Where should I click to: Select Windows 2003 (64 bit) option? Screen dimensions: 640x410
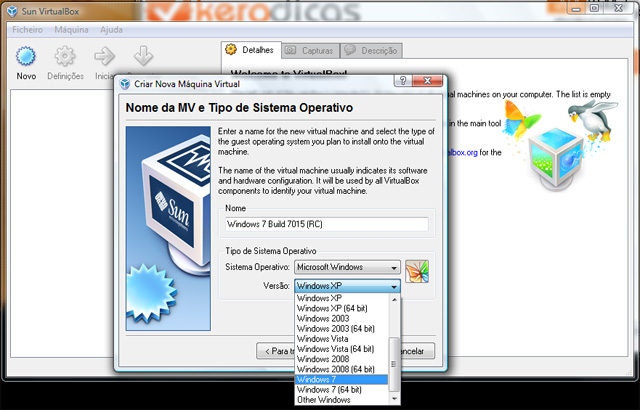point(342,329)
